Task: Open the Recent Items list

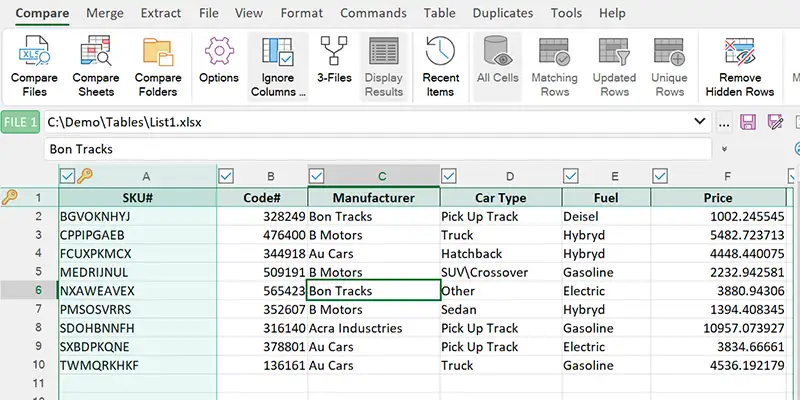Action: pos(440,66)
